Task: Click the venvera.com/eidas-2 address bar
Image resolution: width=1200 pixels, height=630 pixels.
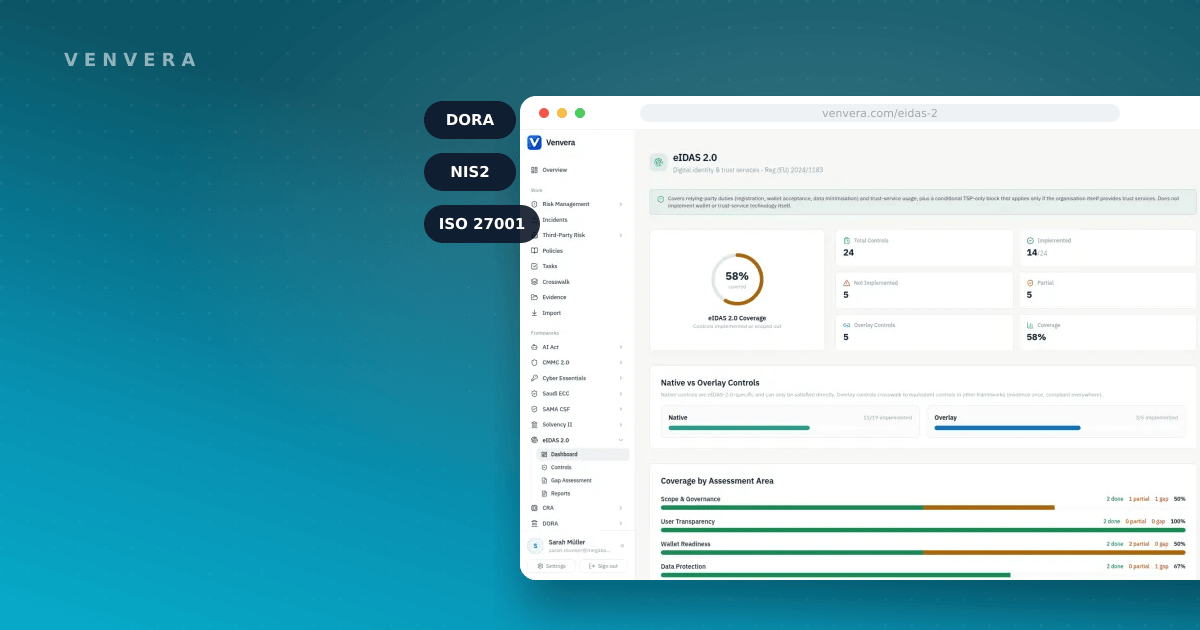Action: pos(880,113)
